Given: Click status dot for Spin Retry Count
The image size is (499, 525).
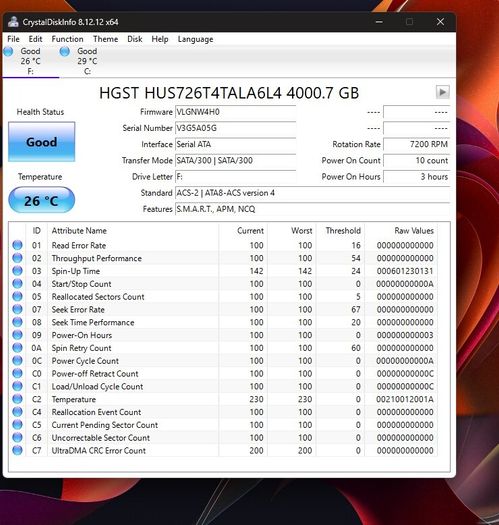Looking at the screenshot, I should pyautogui.click(x=17, y=348).
